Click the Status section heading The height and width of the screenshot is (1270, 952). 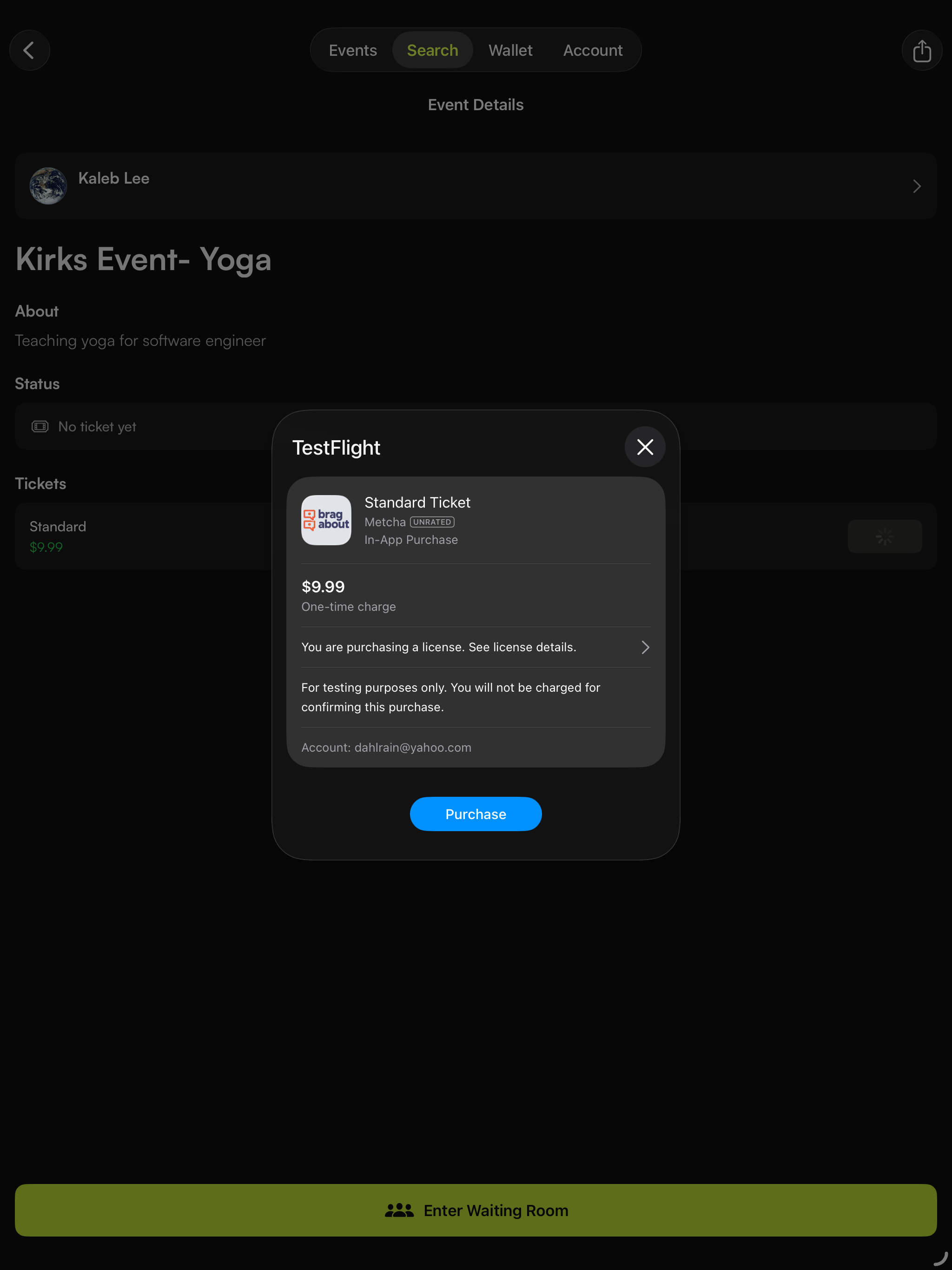[37, 384]
